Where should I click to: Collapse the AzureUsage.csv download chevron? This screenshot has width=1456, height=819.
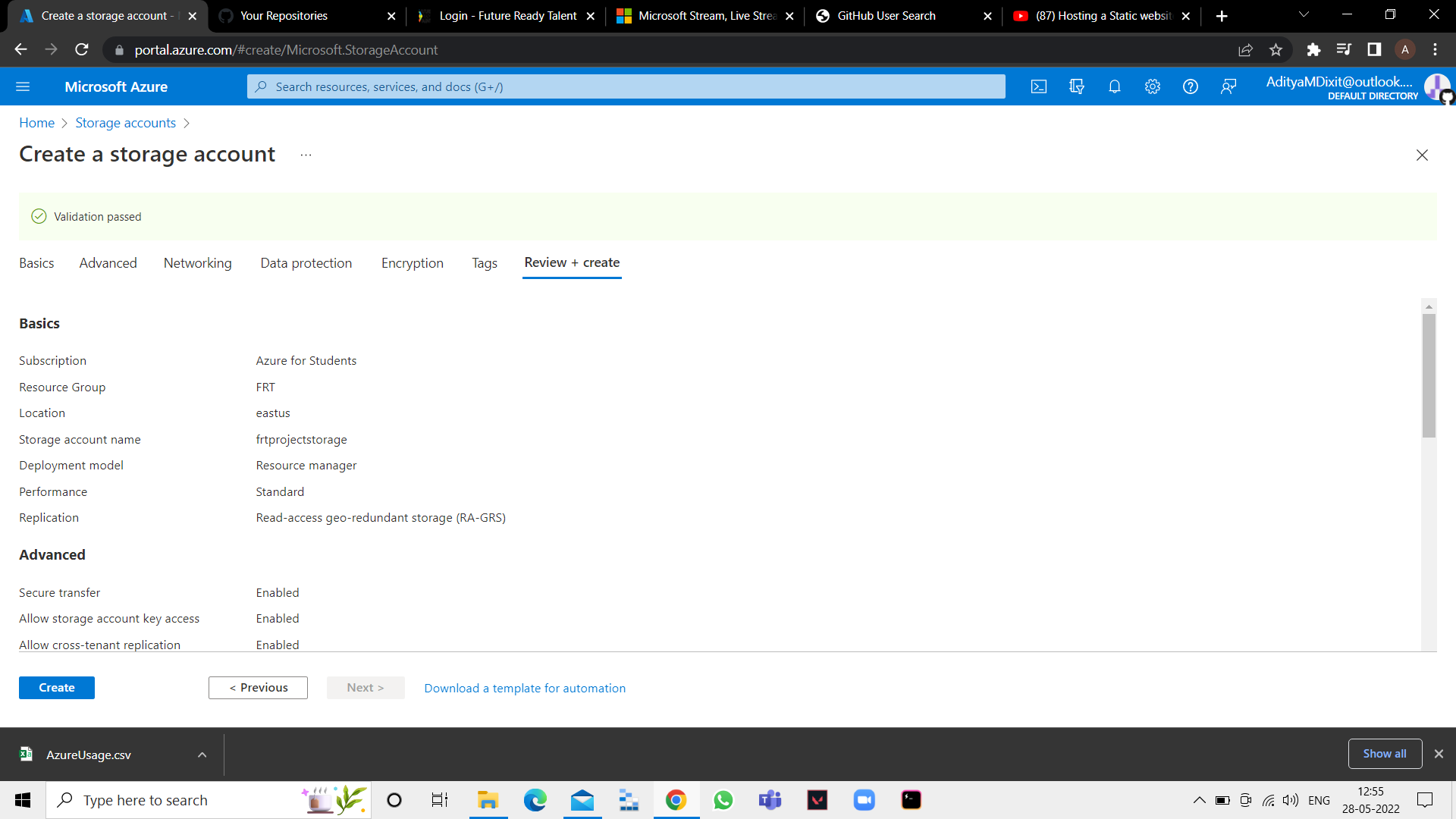202,755
